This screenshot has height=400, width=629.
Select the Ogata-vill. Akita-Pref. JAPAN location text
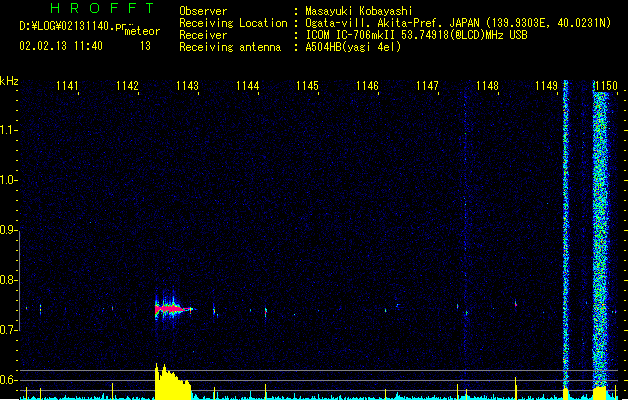(458, 23)
